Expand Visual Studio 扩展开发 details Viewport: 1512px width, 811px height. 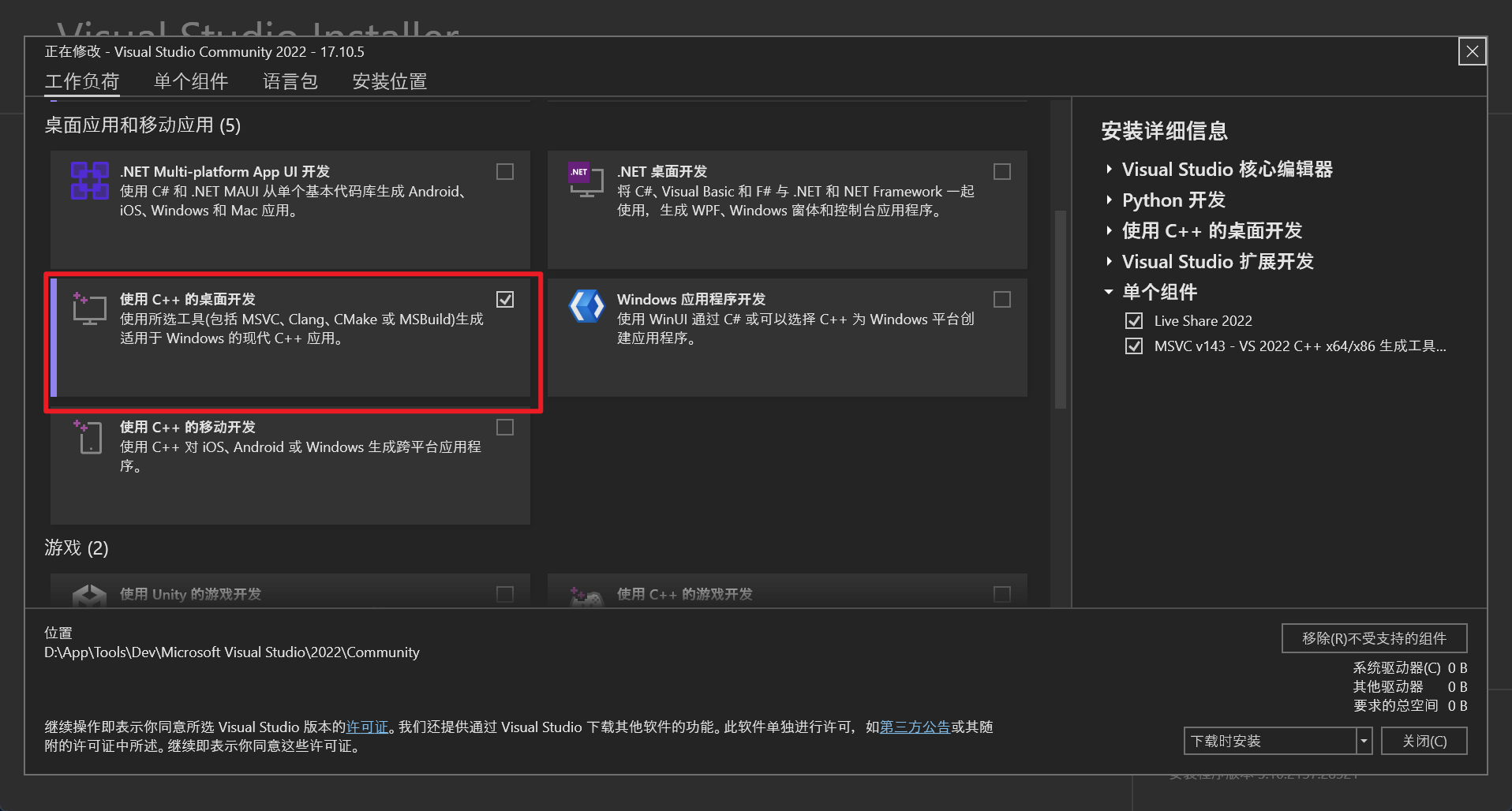pyautogui.click(x=1109, y=262)
